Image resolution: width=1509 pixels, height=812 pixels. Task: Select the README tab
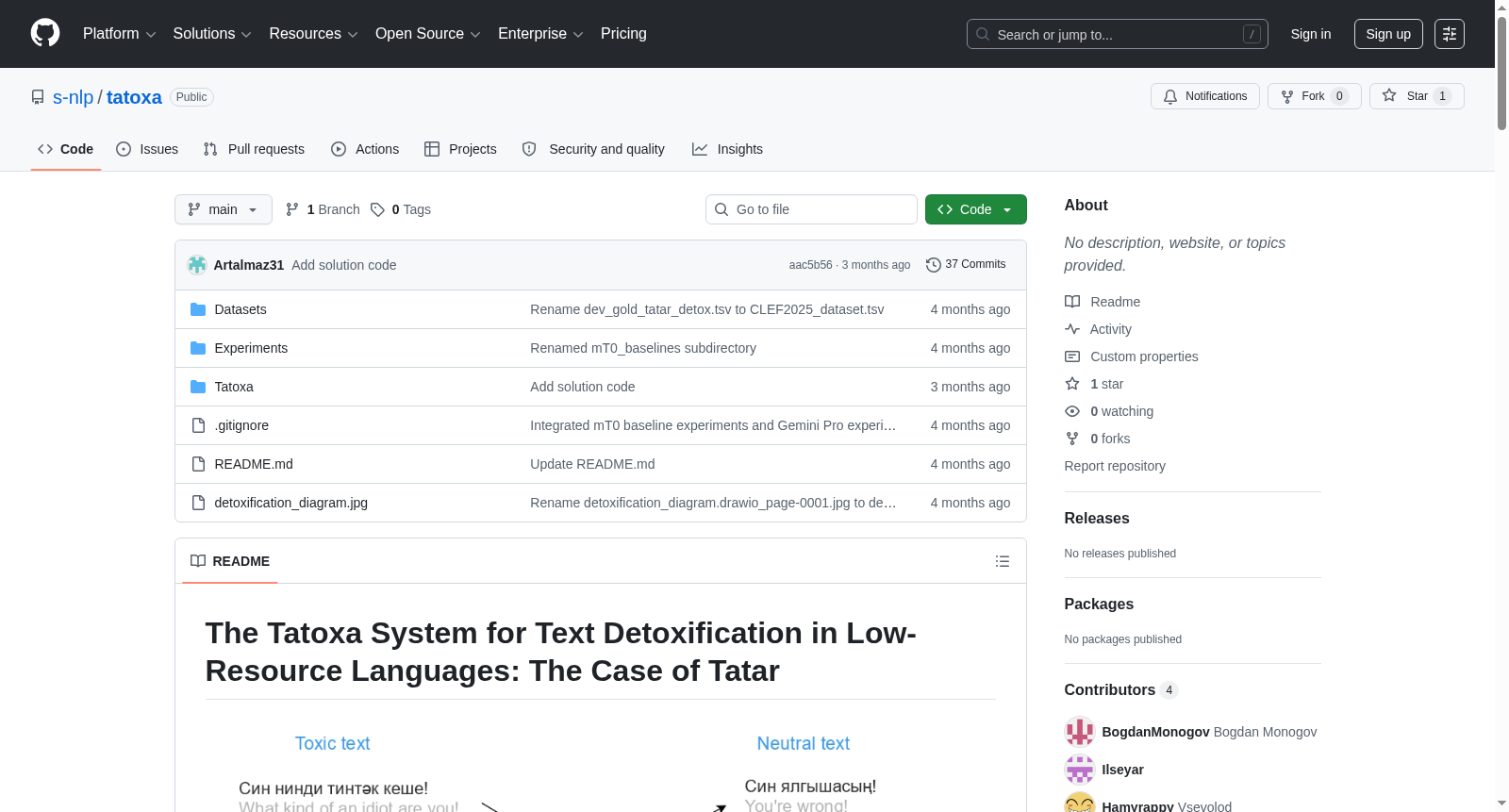click(230, 561)
